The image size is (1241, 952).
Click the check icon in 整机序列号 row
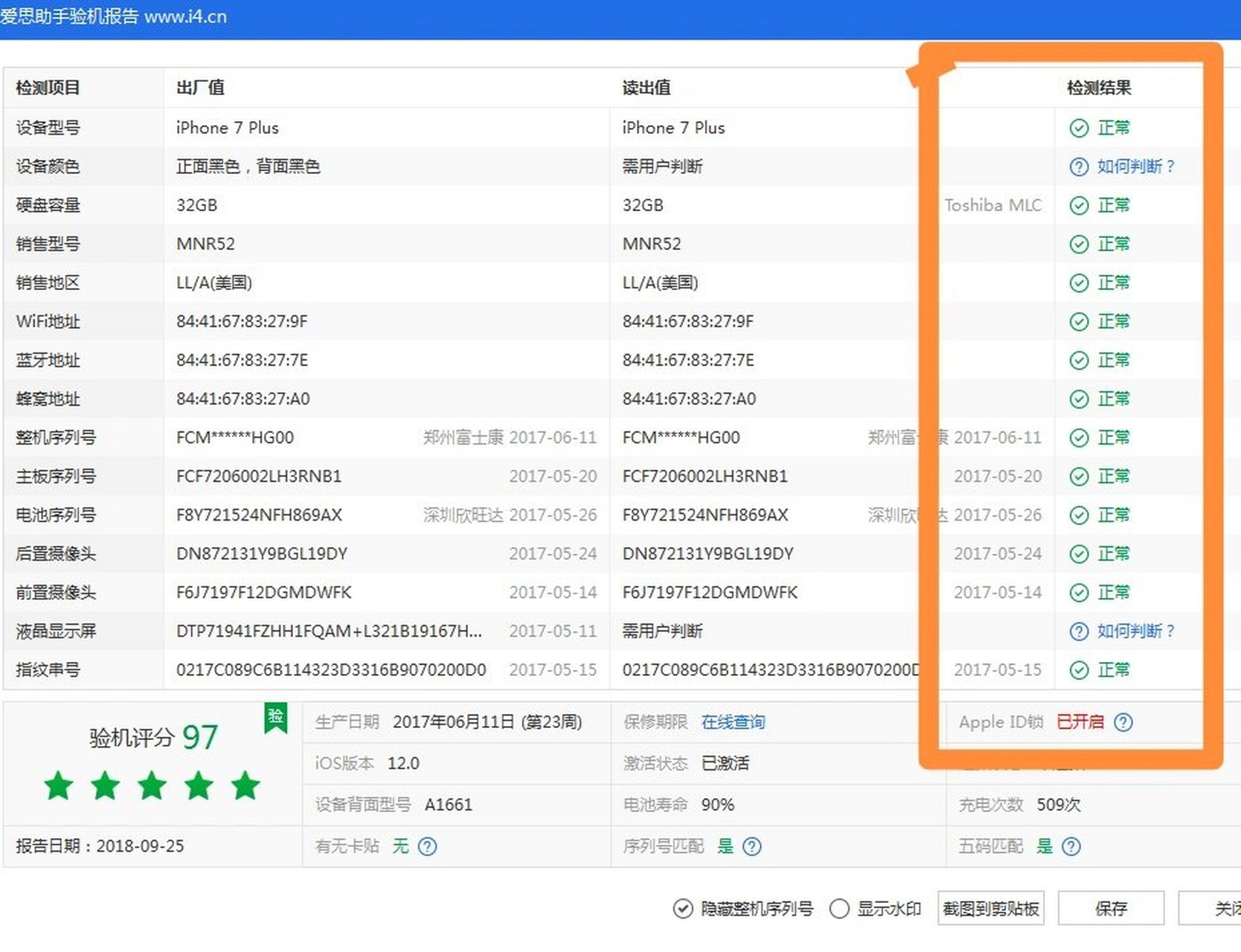1079,437
